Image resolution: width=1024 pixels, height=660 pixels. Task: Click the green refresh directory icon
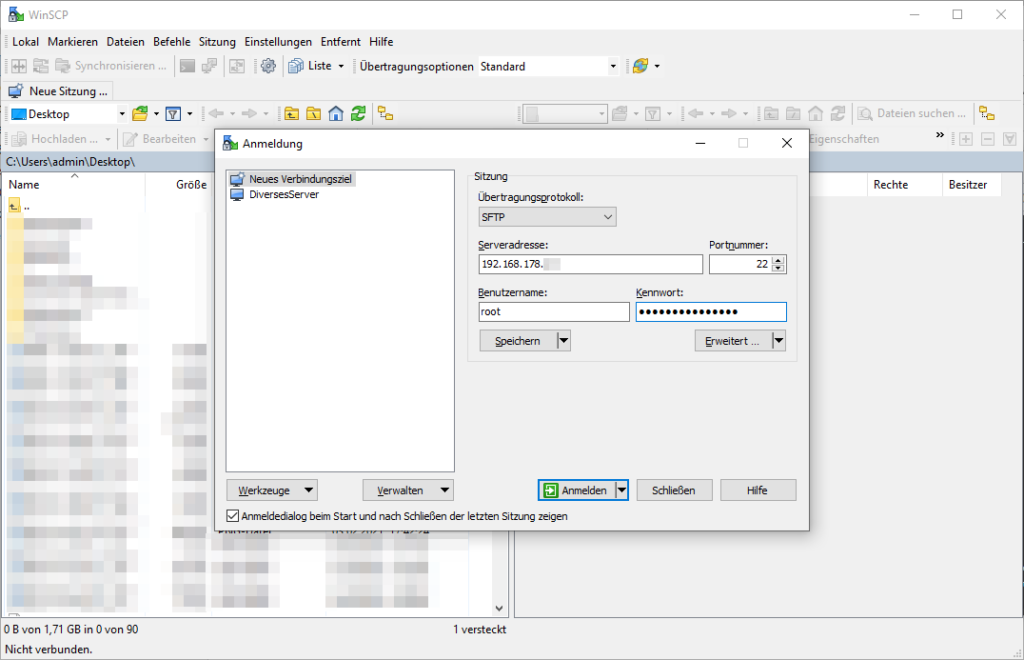[x=358, y=114]
